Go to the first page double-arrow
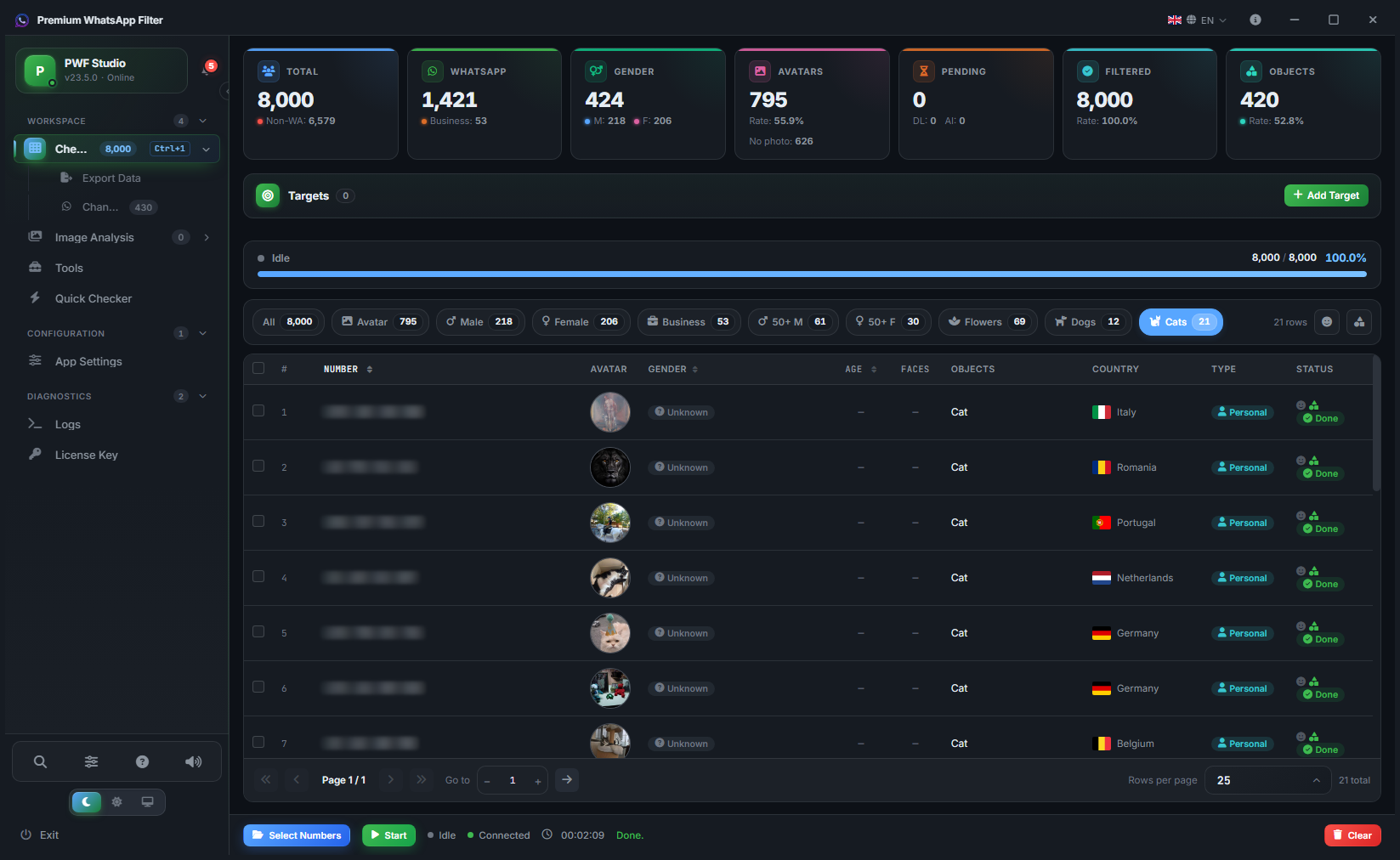The height and width of the screenshot is (860, 1400). 266,779
